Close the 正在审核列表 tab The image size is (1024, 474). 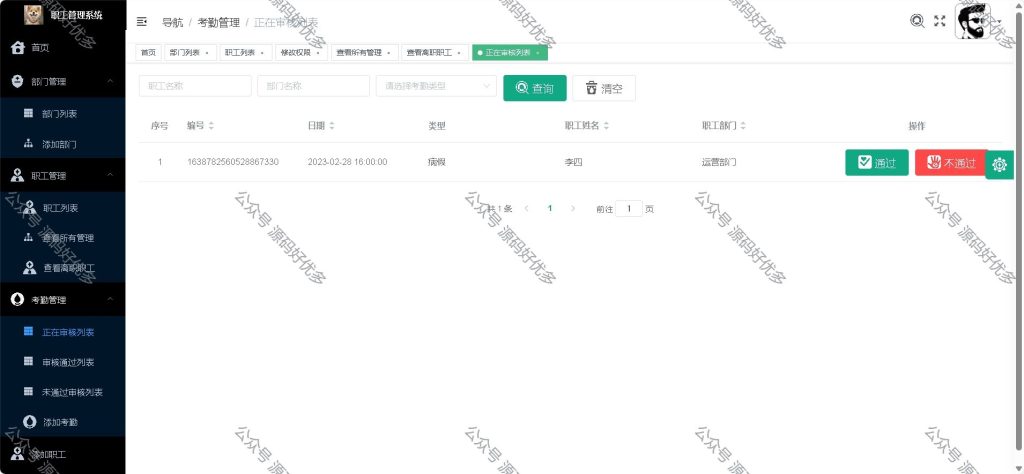537,54
